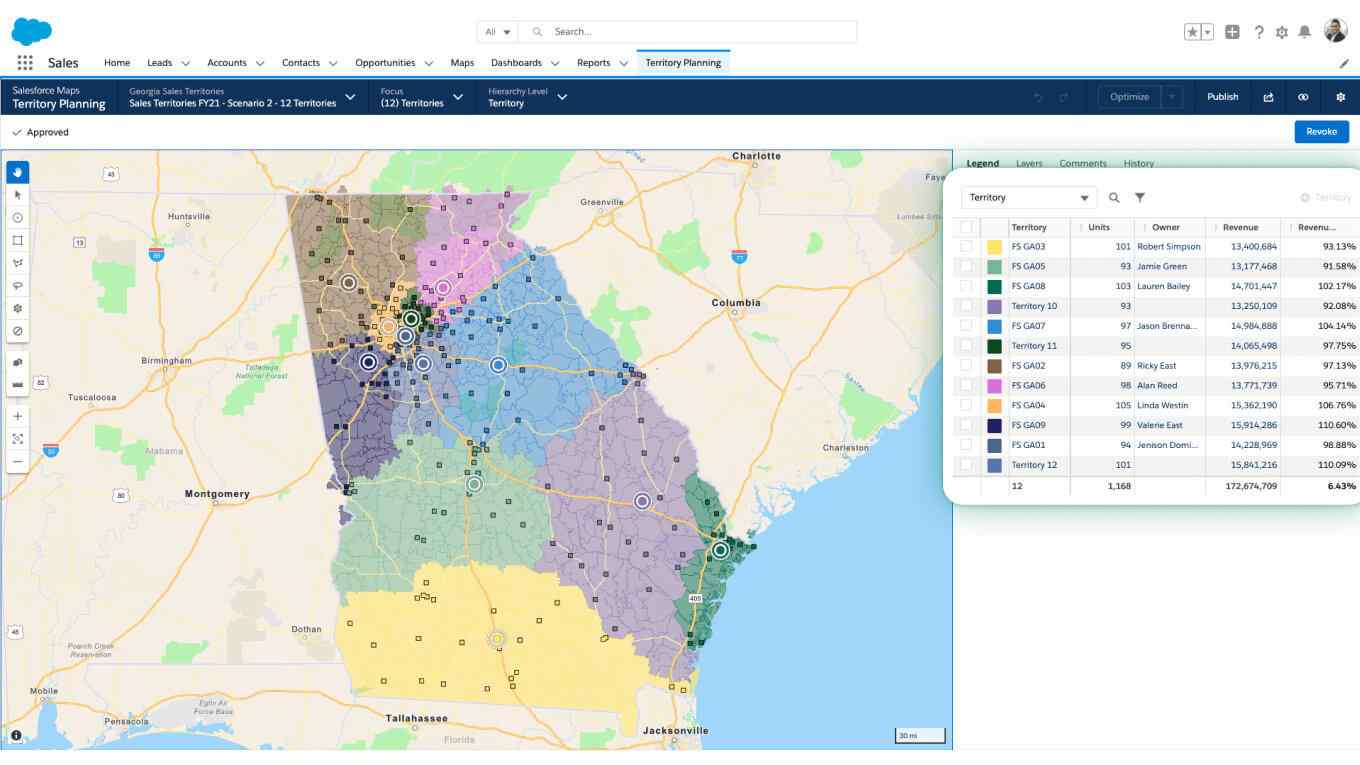Open the search scope All dropdown

pos(498,32)
